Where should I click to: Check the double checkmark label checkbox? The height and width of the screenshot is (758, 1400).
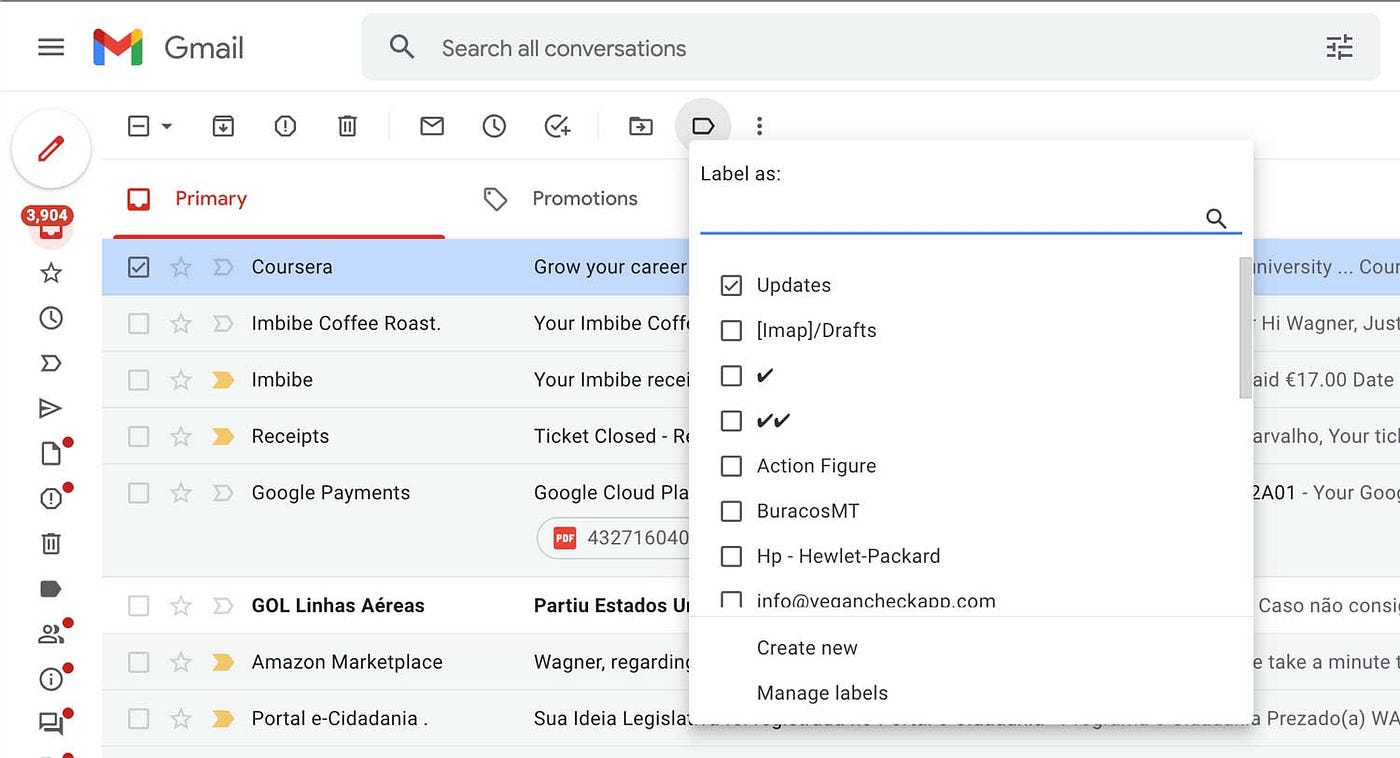click(x=731, y=420)
